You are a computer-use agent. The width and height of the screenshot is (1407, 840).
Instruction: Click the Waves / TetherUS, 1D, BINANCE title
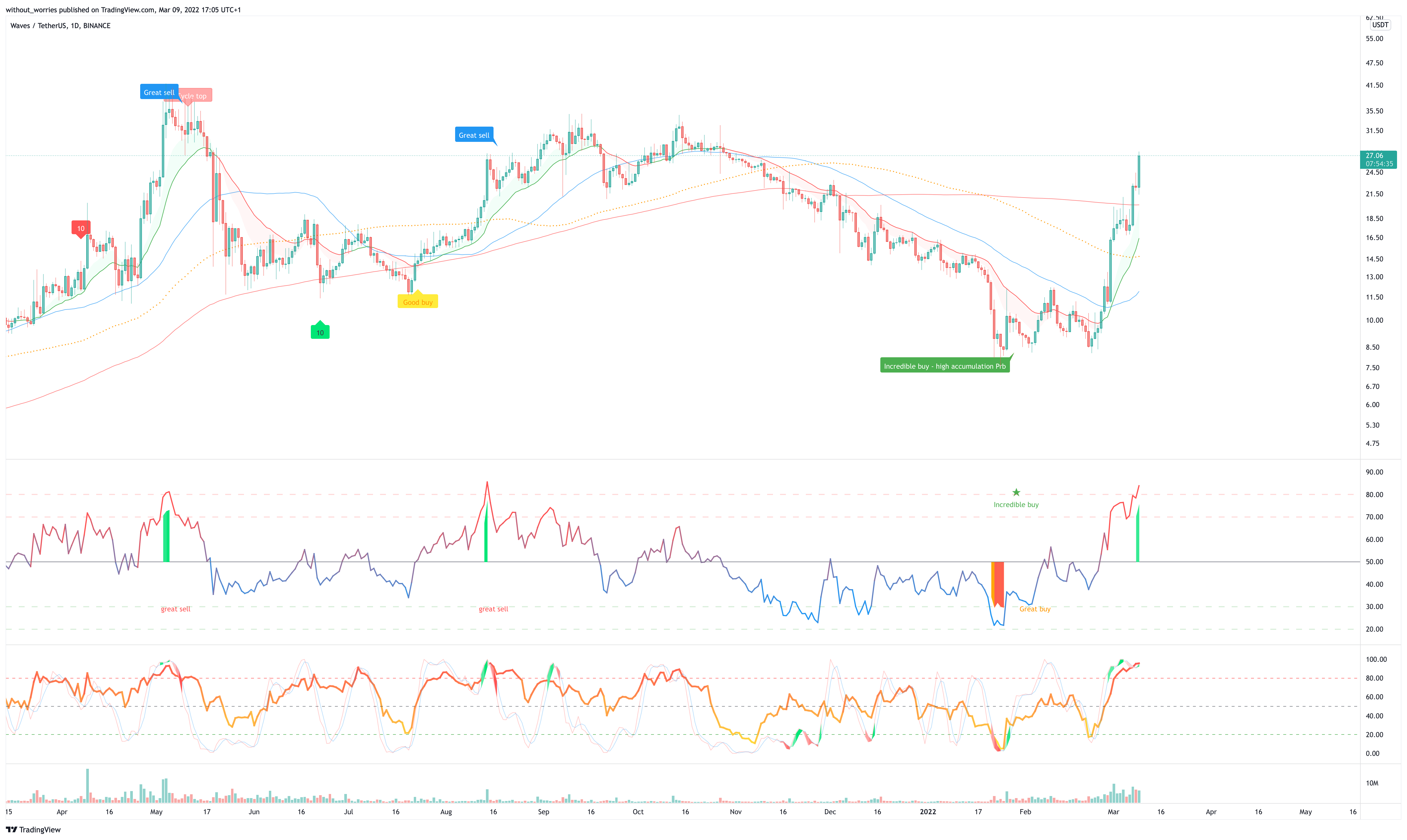61,25
